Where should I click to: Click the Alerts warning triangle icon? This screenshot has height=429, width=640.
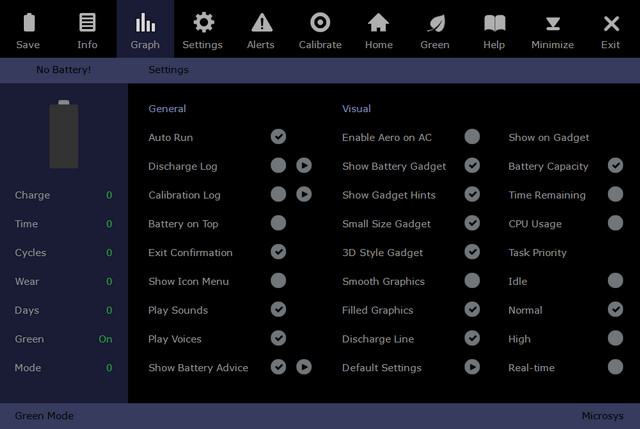(x=261, y=23)
